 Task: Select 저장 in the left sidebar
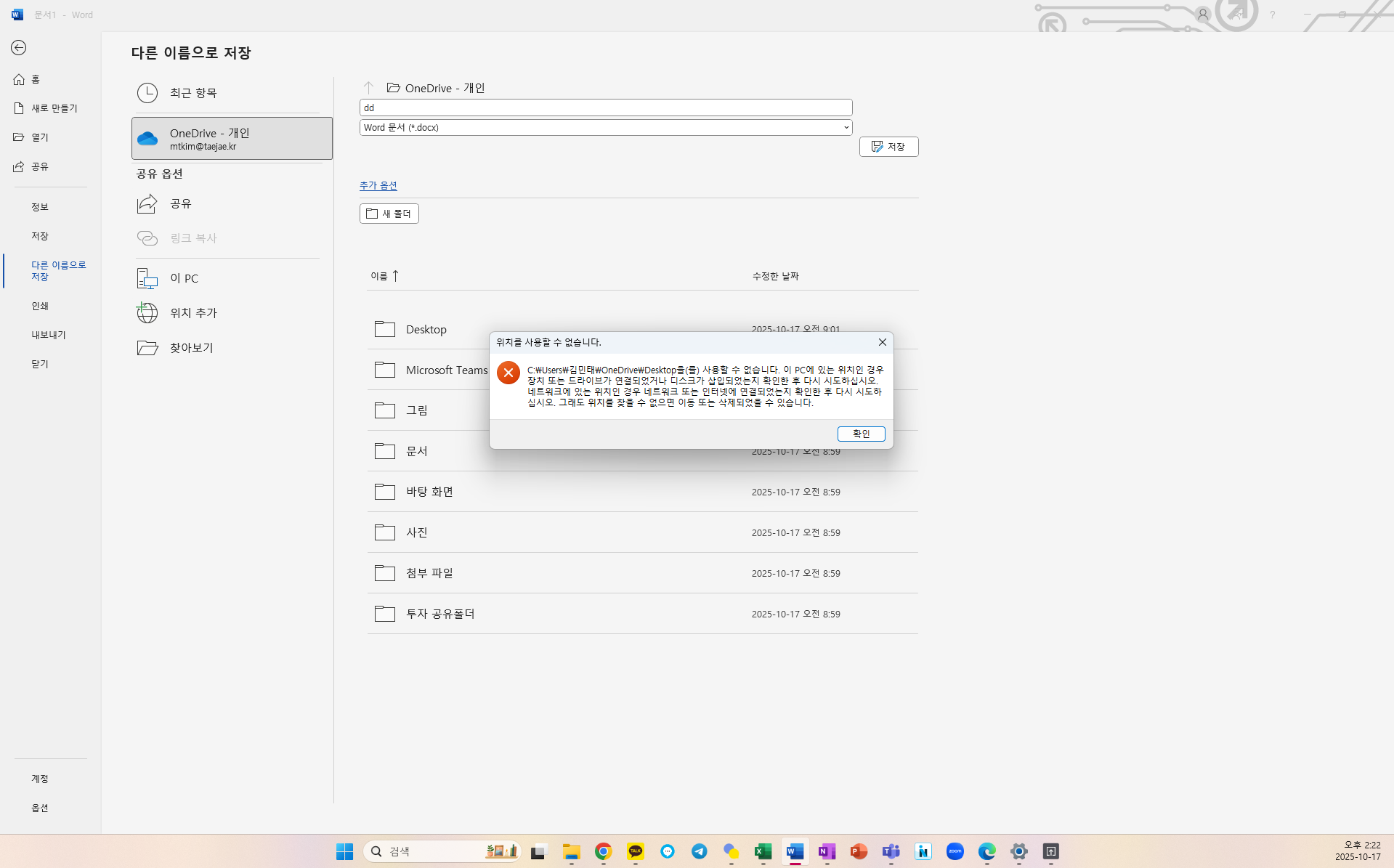(40, 236)
